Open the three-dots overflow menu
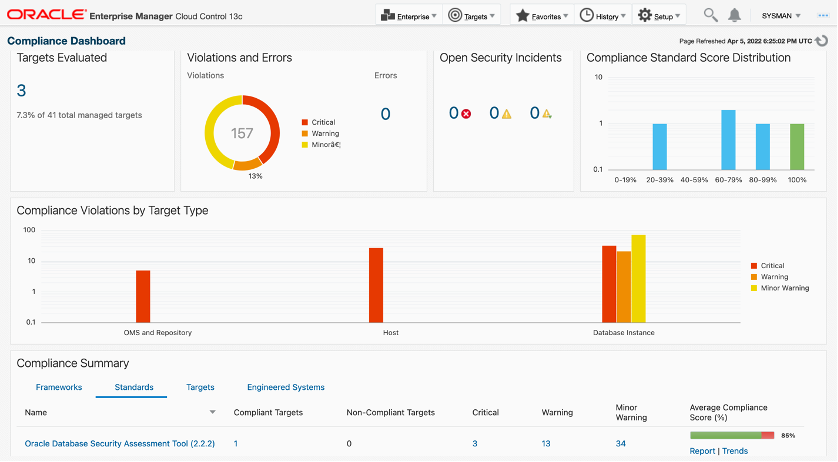This screenshot has width=838, height=462. click(823, 15)
